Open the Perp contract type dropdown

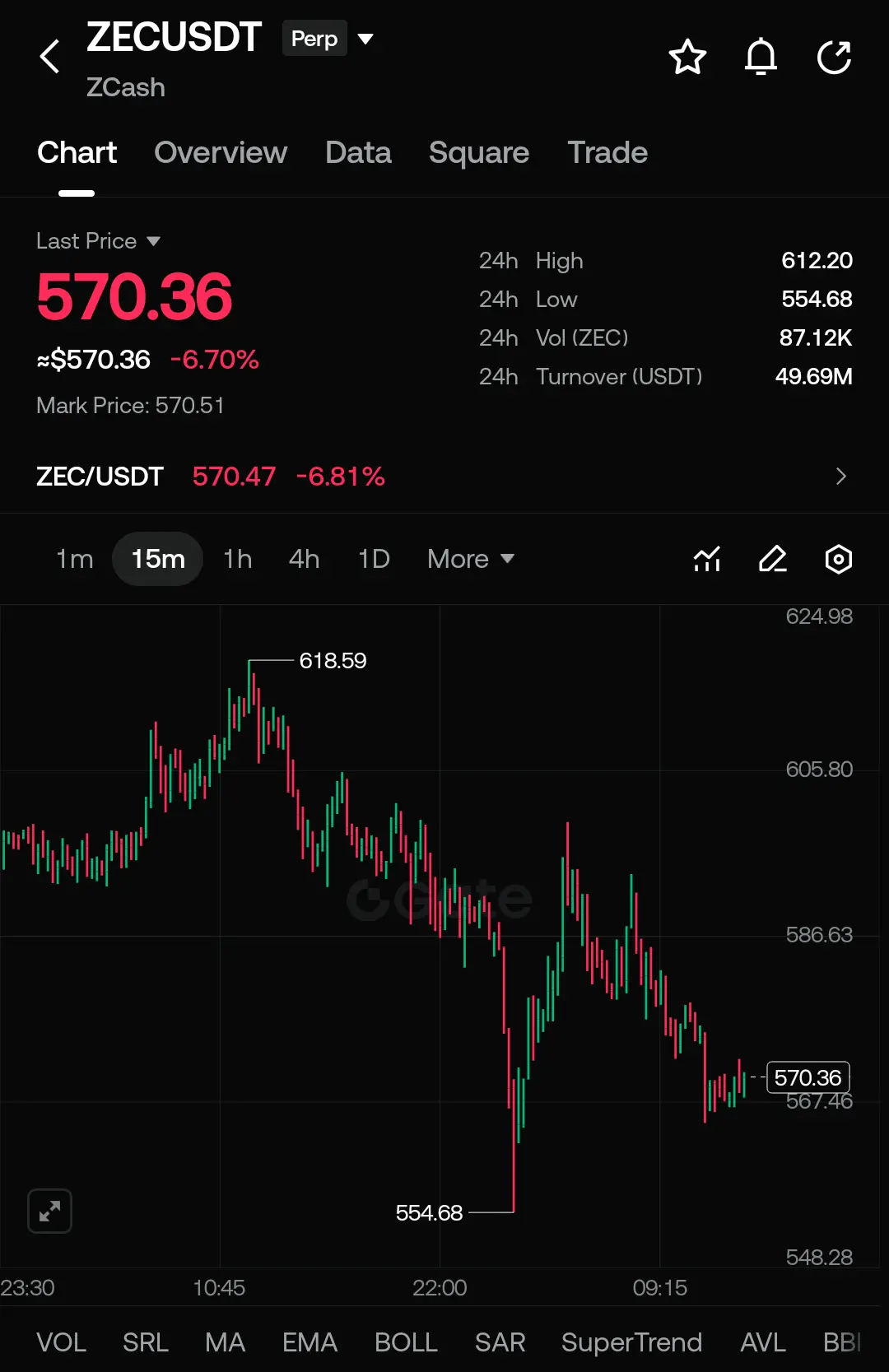328,39
